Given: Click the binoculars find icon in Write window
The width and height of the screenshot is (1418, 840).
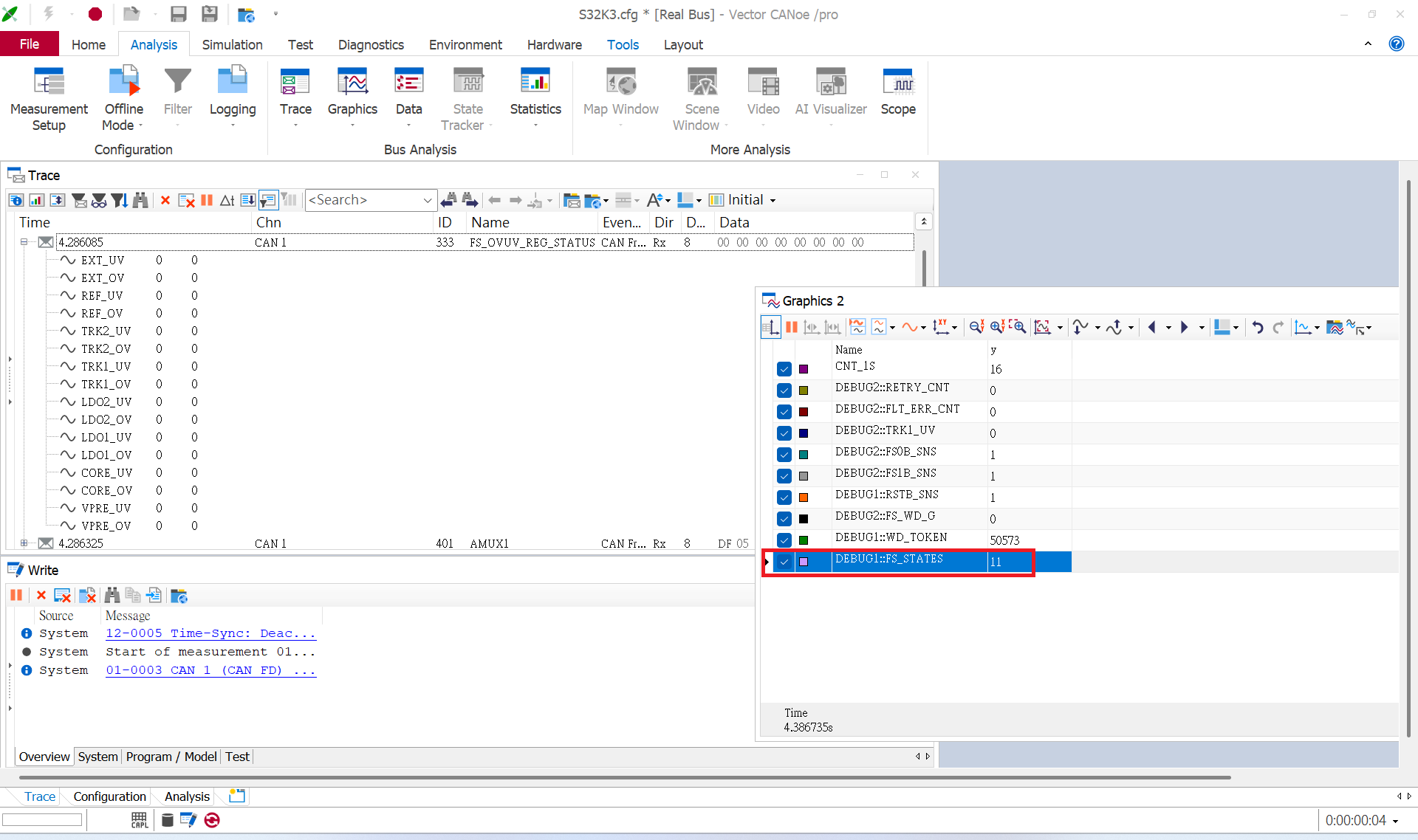Looking at the screenshot, I should (x=112, y=595).
